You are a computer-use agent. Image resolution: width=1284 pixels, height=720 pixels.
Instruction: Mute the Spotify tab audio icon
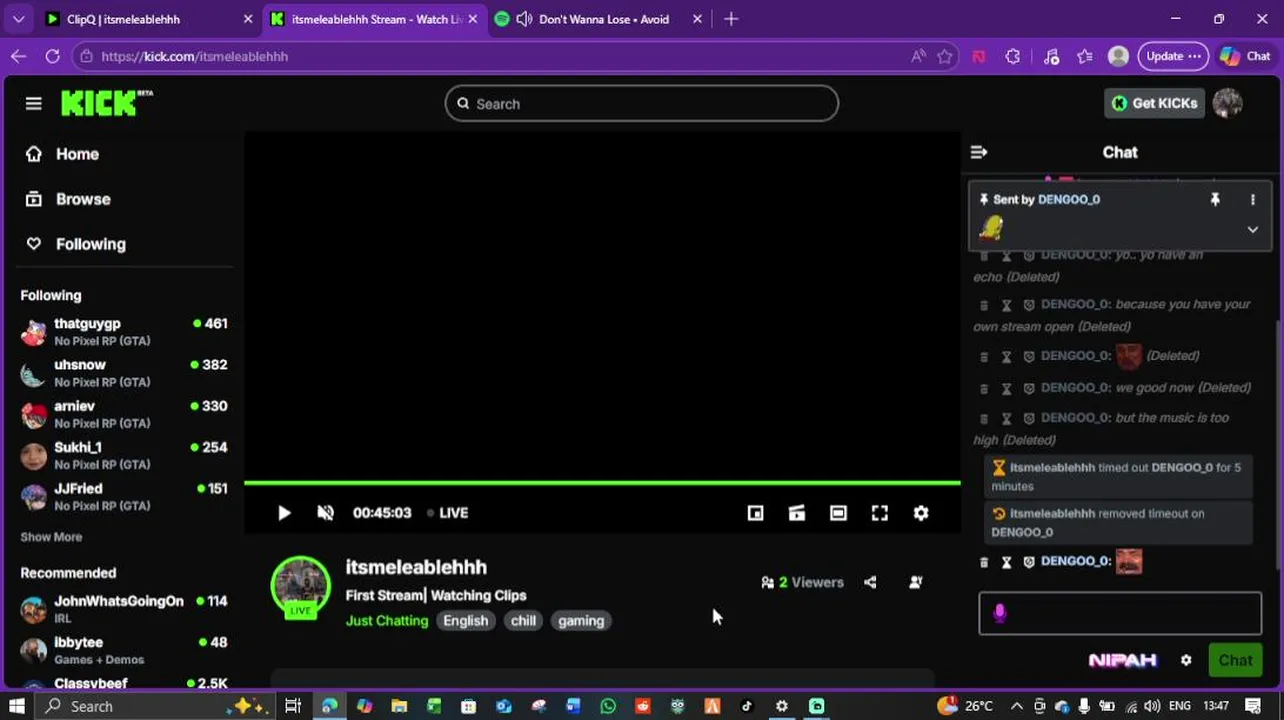(x=523, y=19)
